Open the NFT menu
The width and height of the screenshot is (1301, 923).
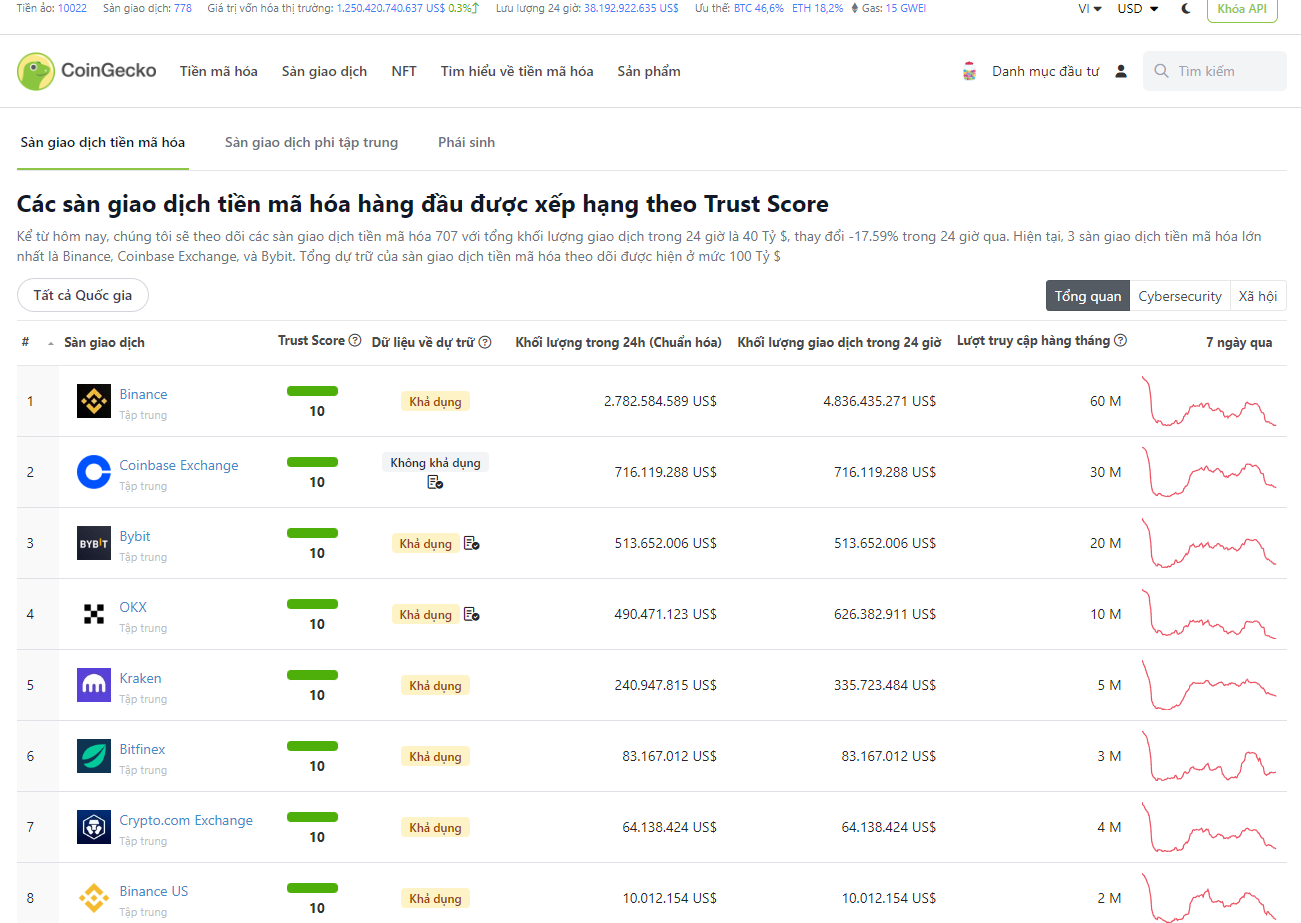(x=404, y=71)
